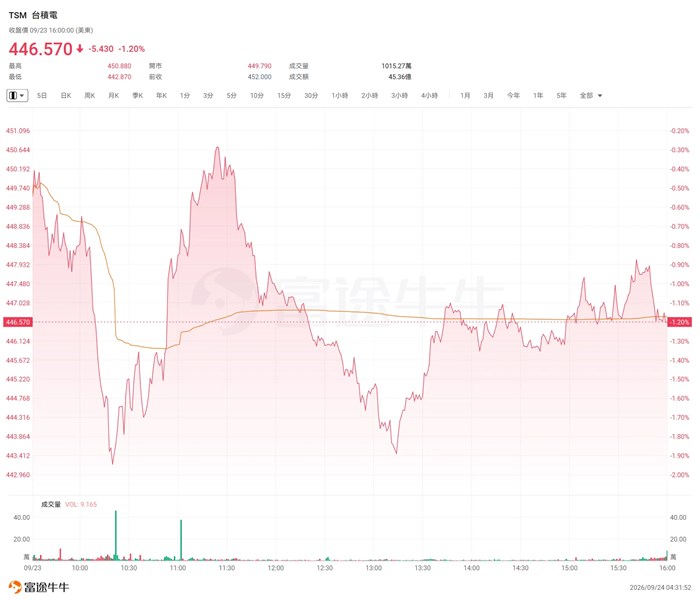
Task: Show the 今年 year-to-date range
Action: point(513,96)
